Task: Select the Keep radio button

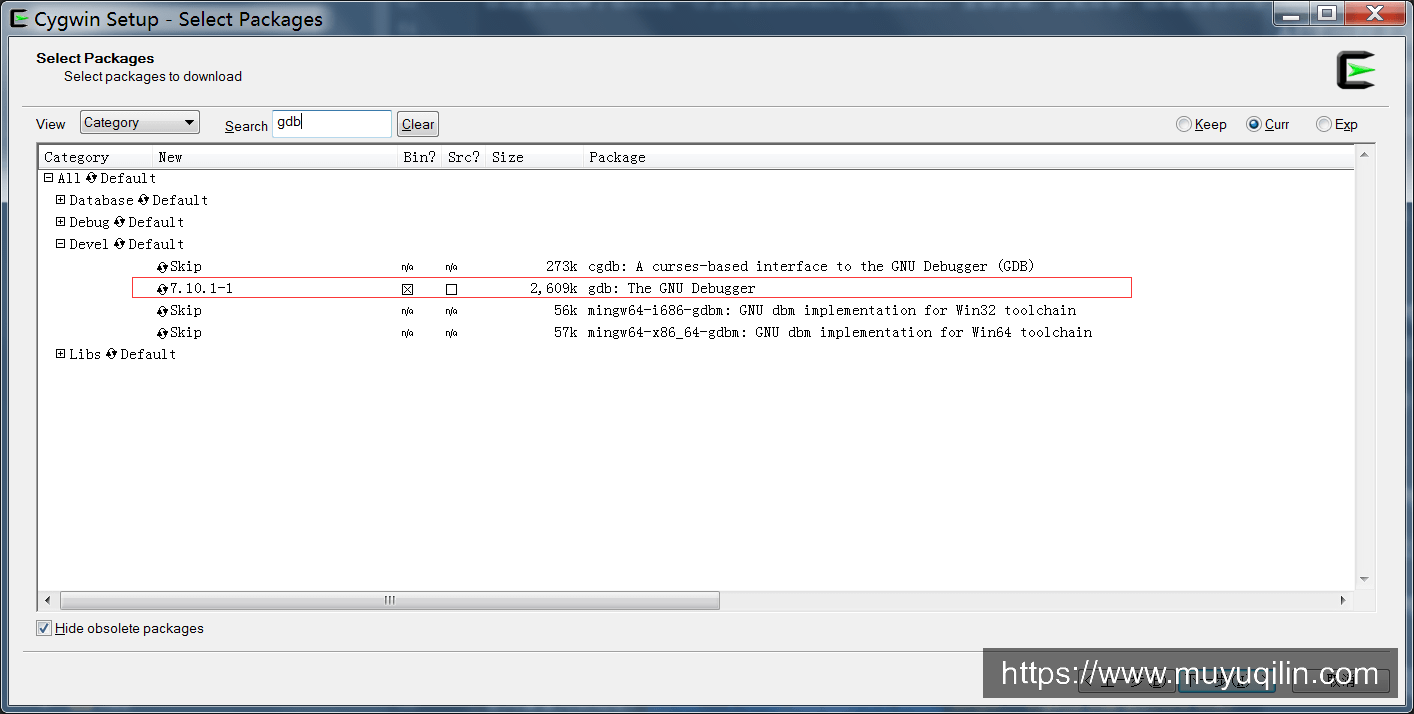Action: [x=1184, y=124]
